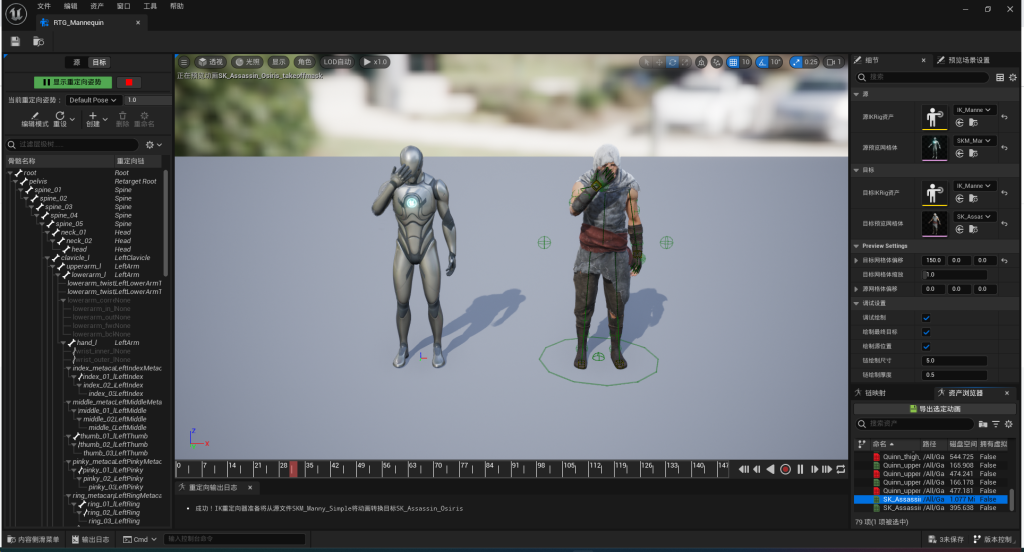Use selected asset arrow for source IKRig
This screenshot has height=552, width=1024.
pyautogui.click(x=959, y=123)
